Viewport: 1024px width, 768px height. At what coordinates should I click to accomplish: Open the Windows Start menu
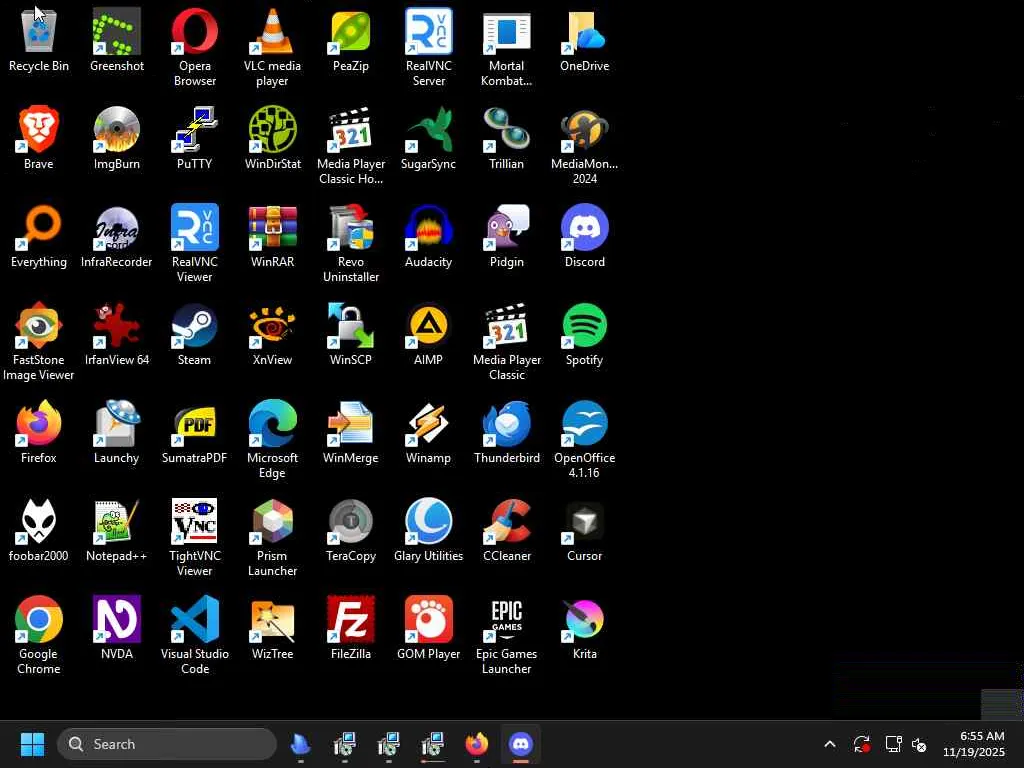(32, 744)
